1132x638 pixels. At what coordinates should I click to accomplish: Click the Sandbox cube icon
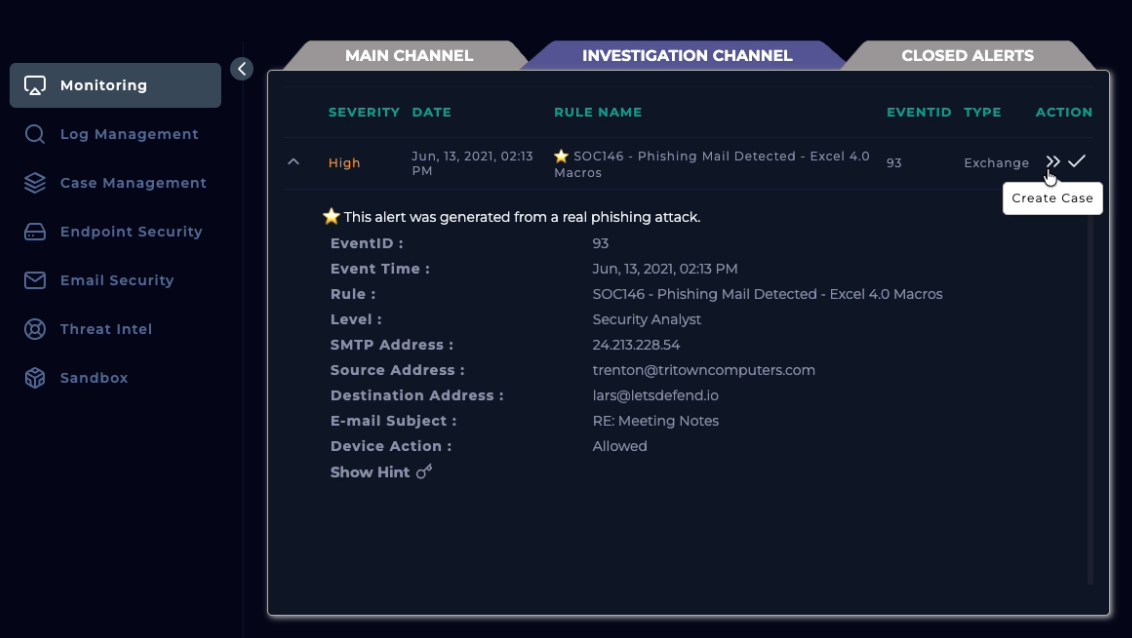[x=35, y=378]
